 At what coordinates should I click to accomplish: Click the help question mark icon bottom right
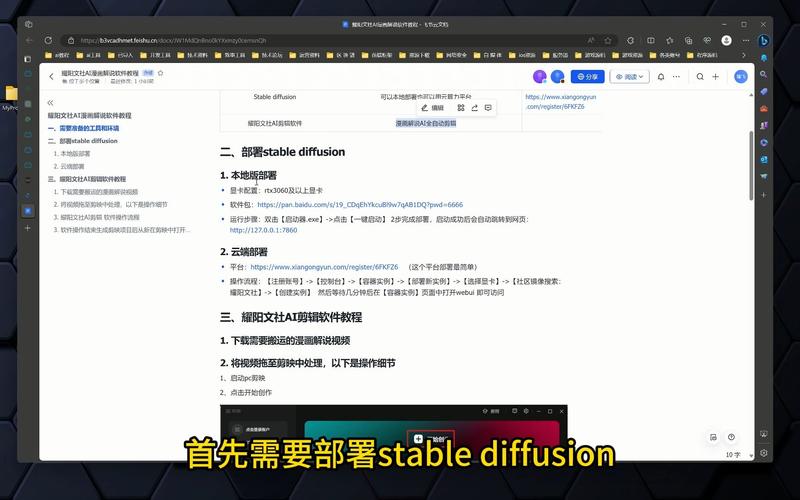731,437
